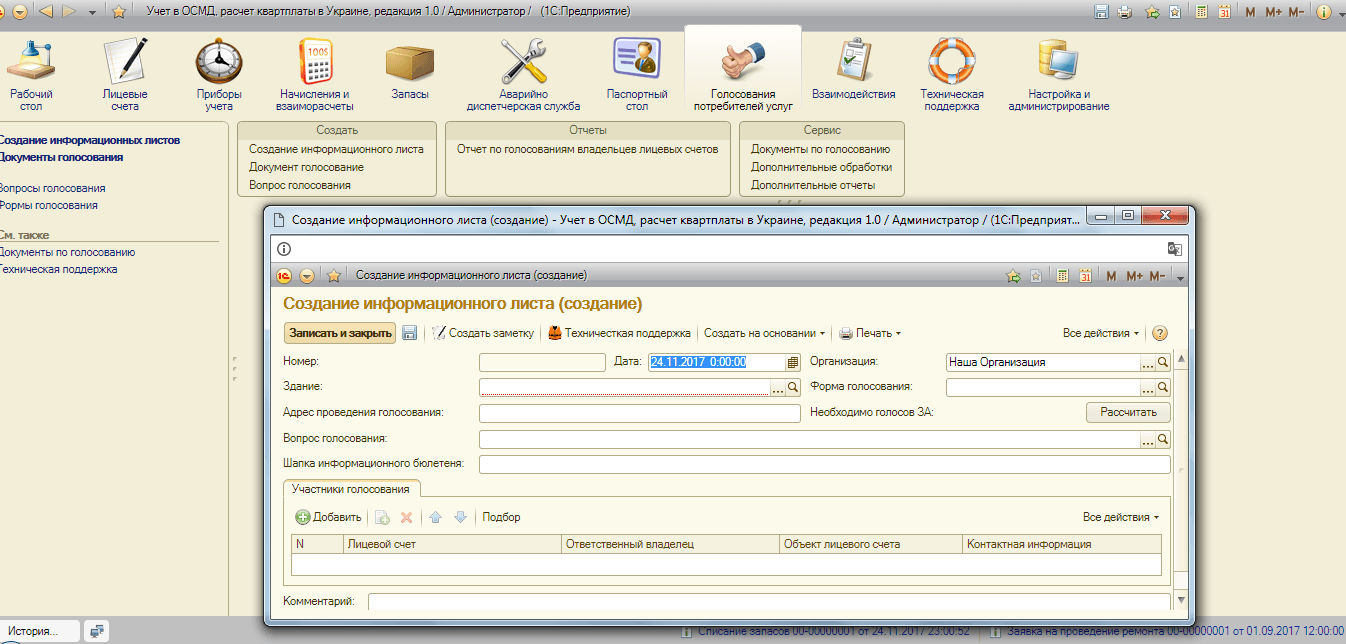Open the Паспортный стол section
This screenshot has width=1346, height=644.
(x=637, y=75)
